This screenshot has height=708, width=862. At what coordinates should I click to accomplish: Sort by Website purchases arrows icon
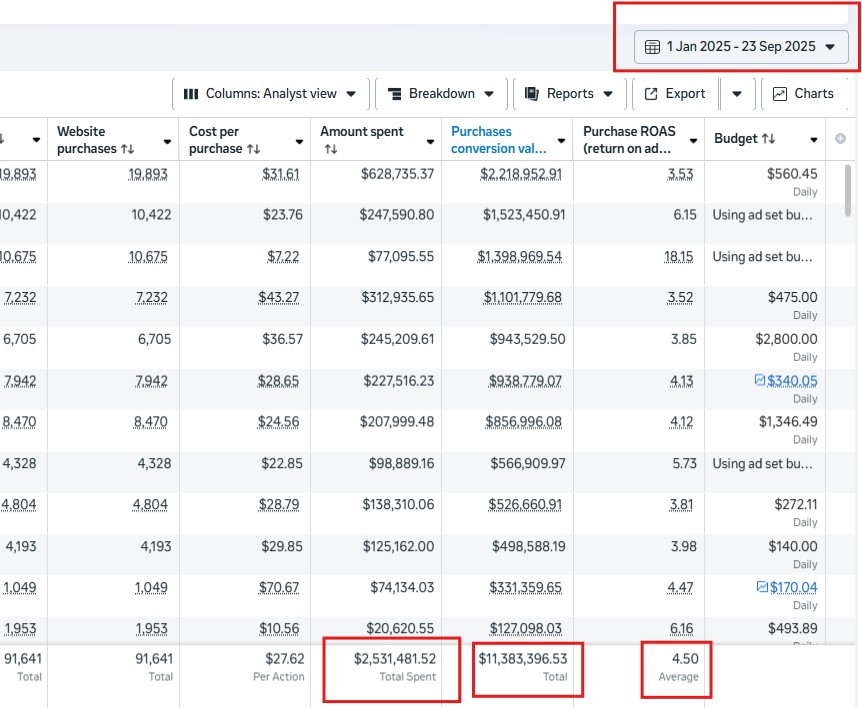128,149
